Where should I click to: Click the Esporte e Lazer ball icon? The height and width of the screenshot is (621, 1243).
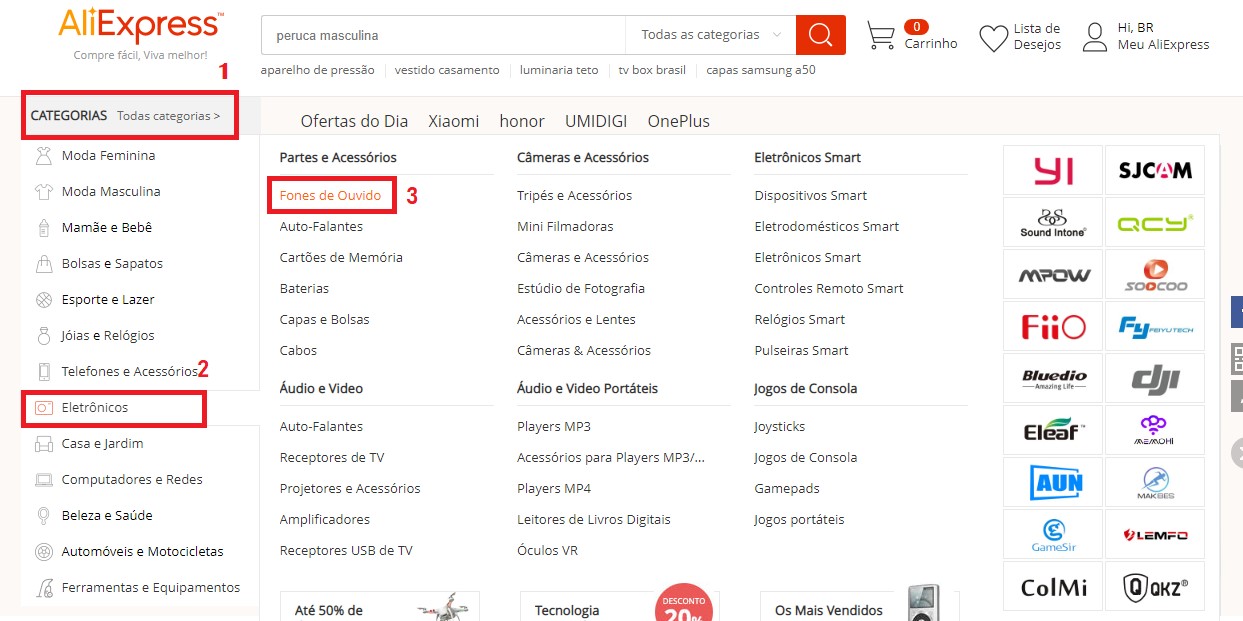[43, 299]
